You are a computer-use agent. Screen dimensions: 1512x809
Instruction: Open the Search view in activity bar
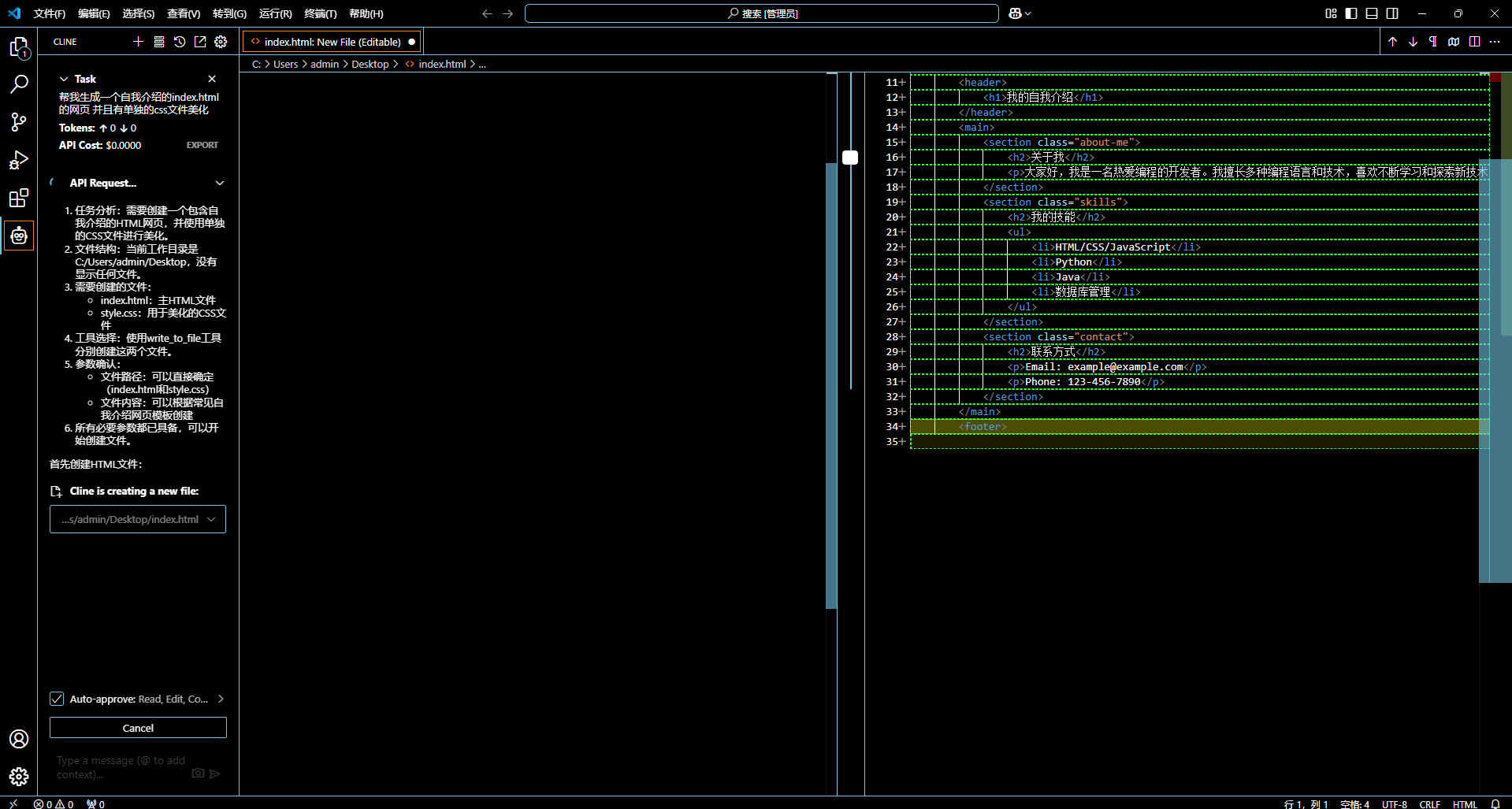tap(19, 84)
